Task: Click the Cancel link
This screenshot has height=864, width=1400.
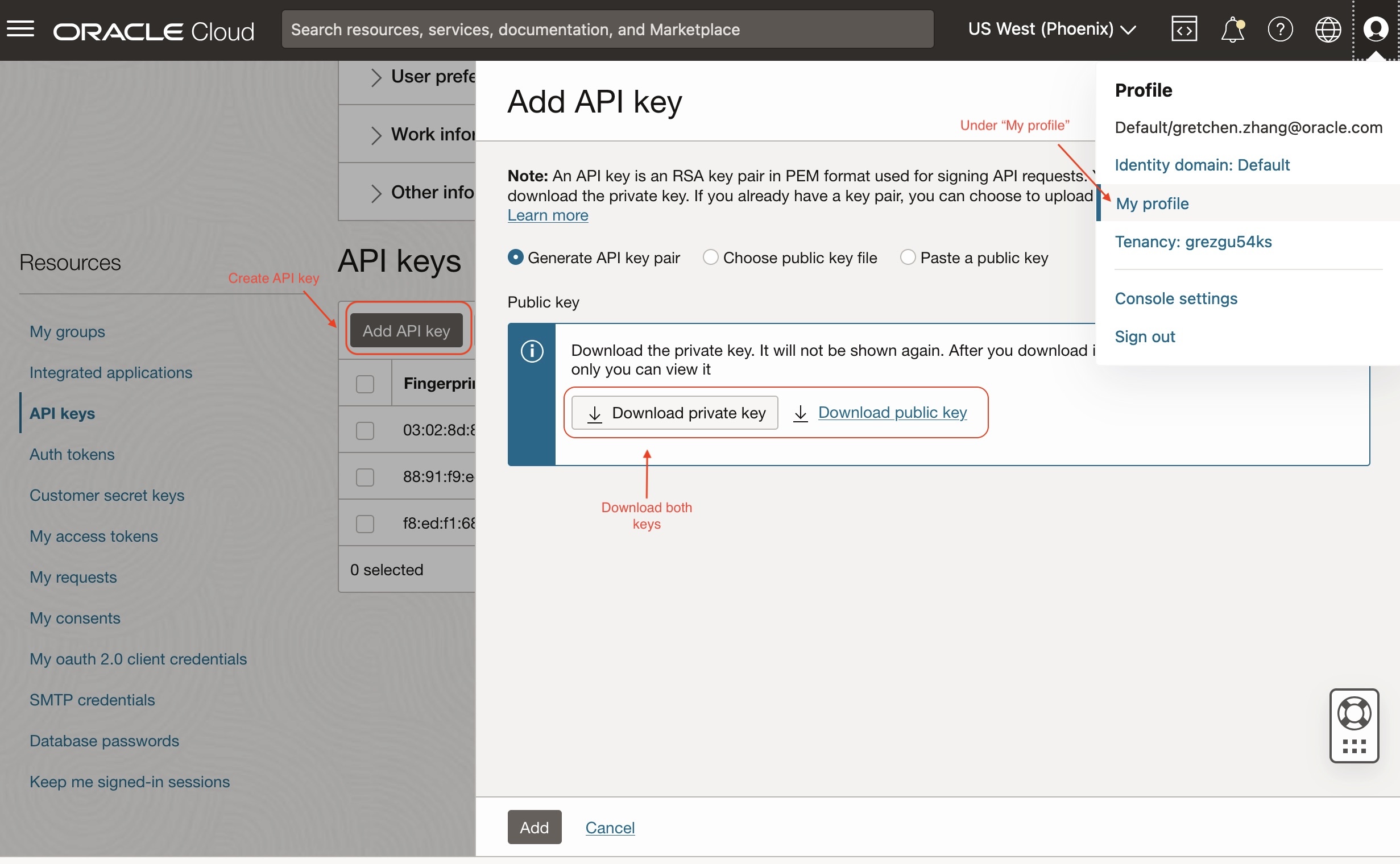Action: 610,828
